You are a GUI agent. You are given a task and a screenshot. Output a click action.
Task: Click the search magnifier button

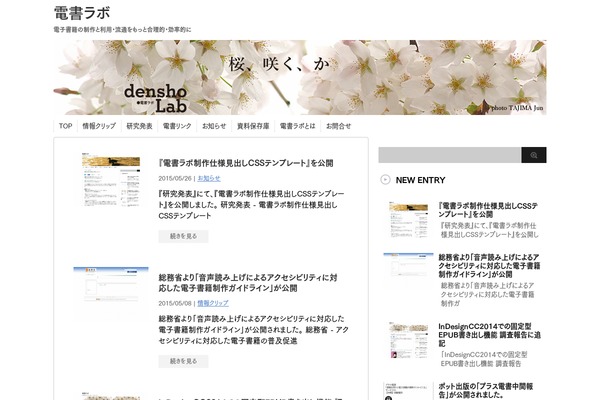(x=533, y=155)
